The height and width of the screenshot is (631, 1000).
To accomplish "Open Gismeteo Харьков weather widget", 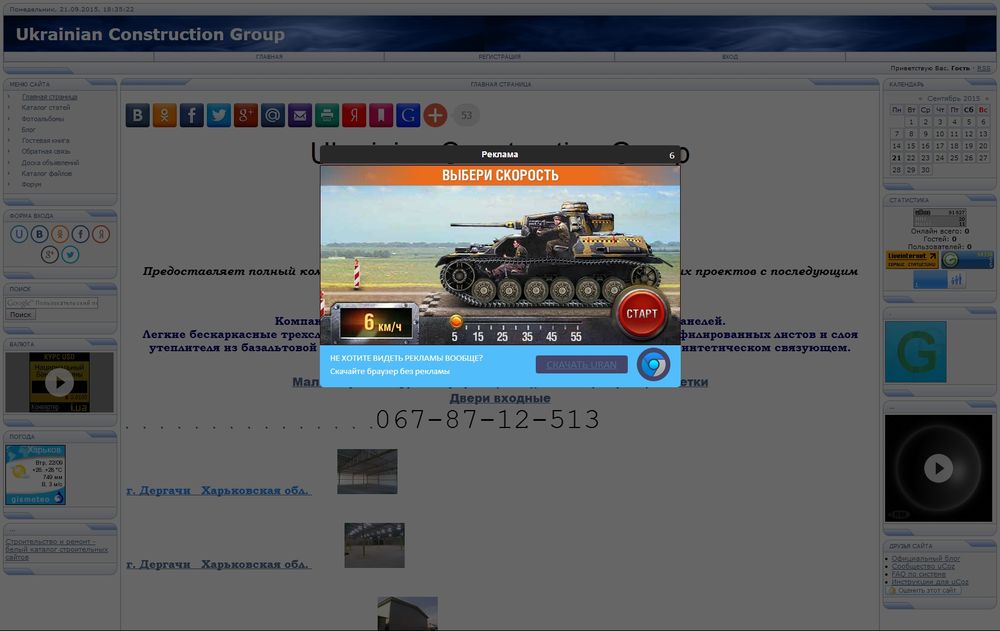I will pos(35,475).
